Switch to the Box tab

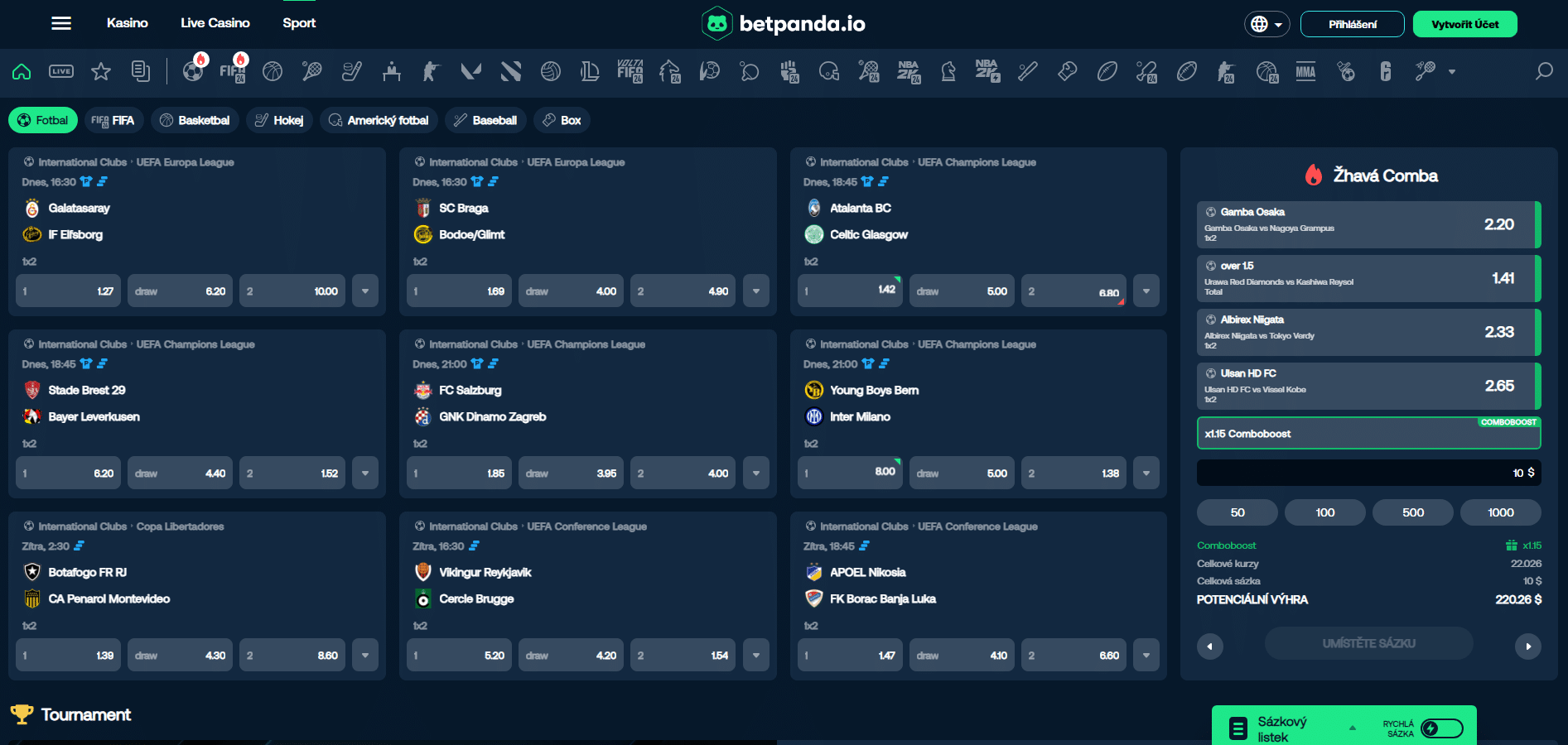tap(562, 120)
